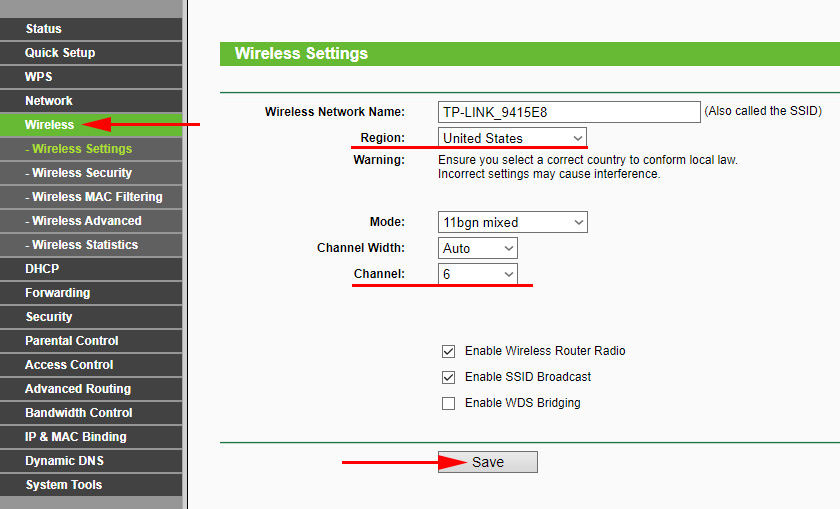This screenshot has width=840, height=509.
Task: View Wireless Statistics page
Action: click(x=85, y=245)
